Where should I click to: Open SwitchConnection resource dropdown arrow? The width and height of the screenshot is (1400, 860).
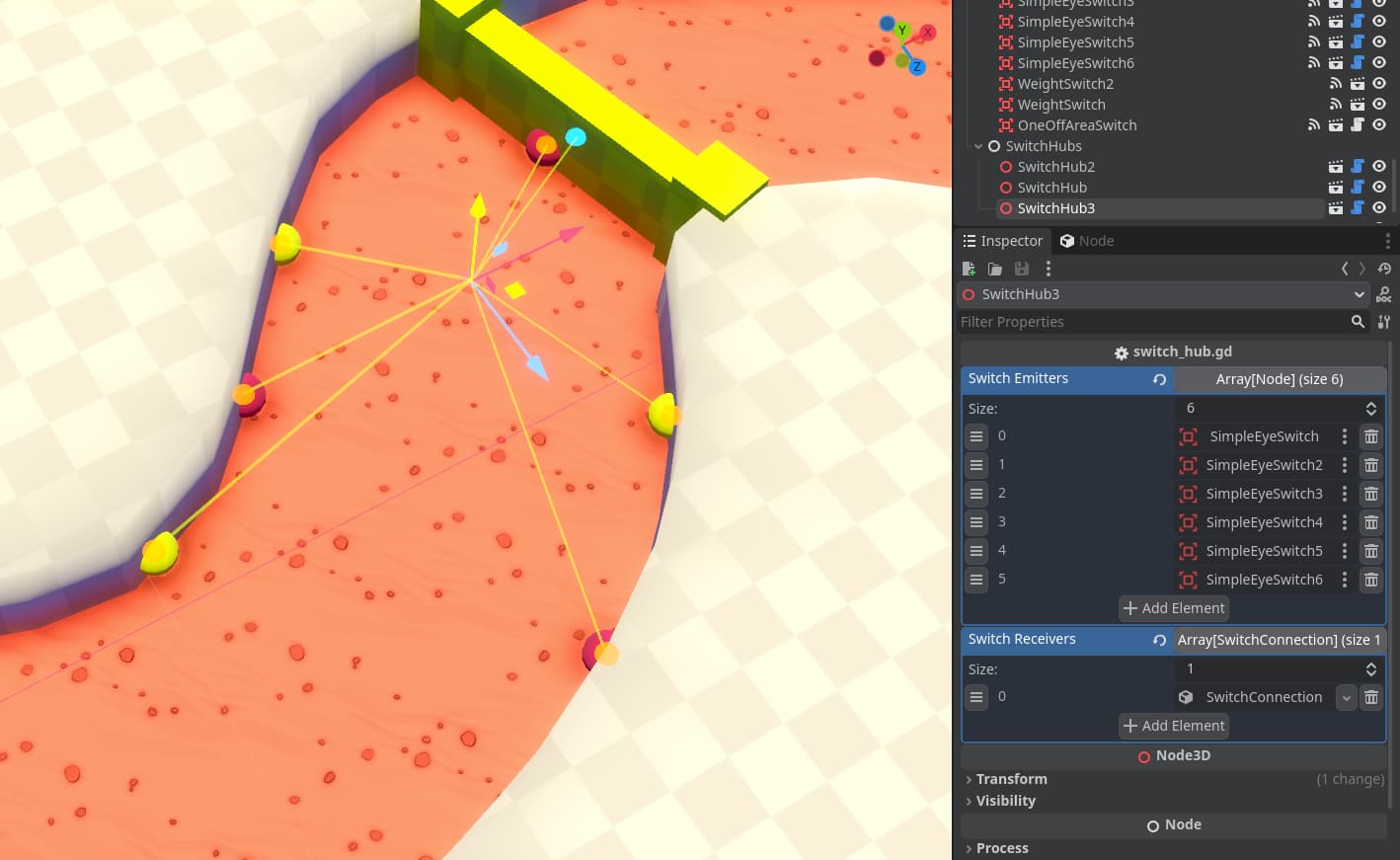[1346, 697]
